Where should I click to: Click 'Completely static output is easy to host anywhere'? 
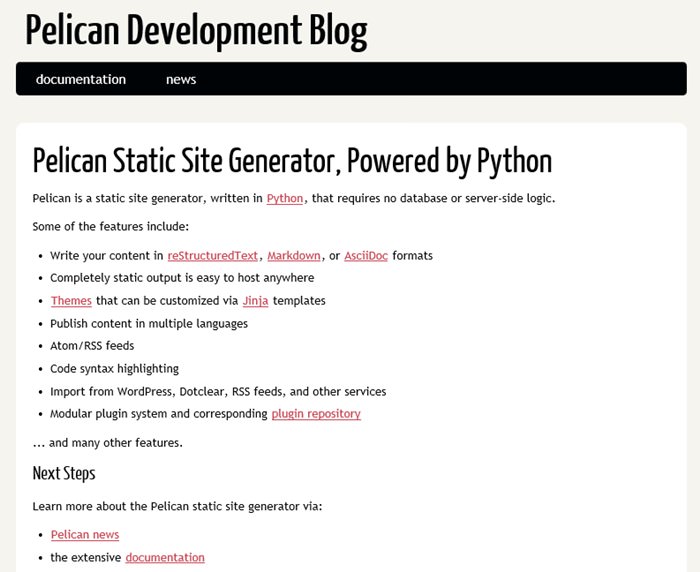tap(182, 278)
